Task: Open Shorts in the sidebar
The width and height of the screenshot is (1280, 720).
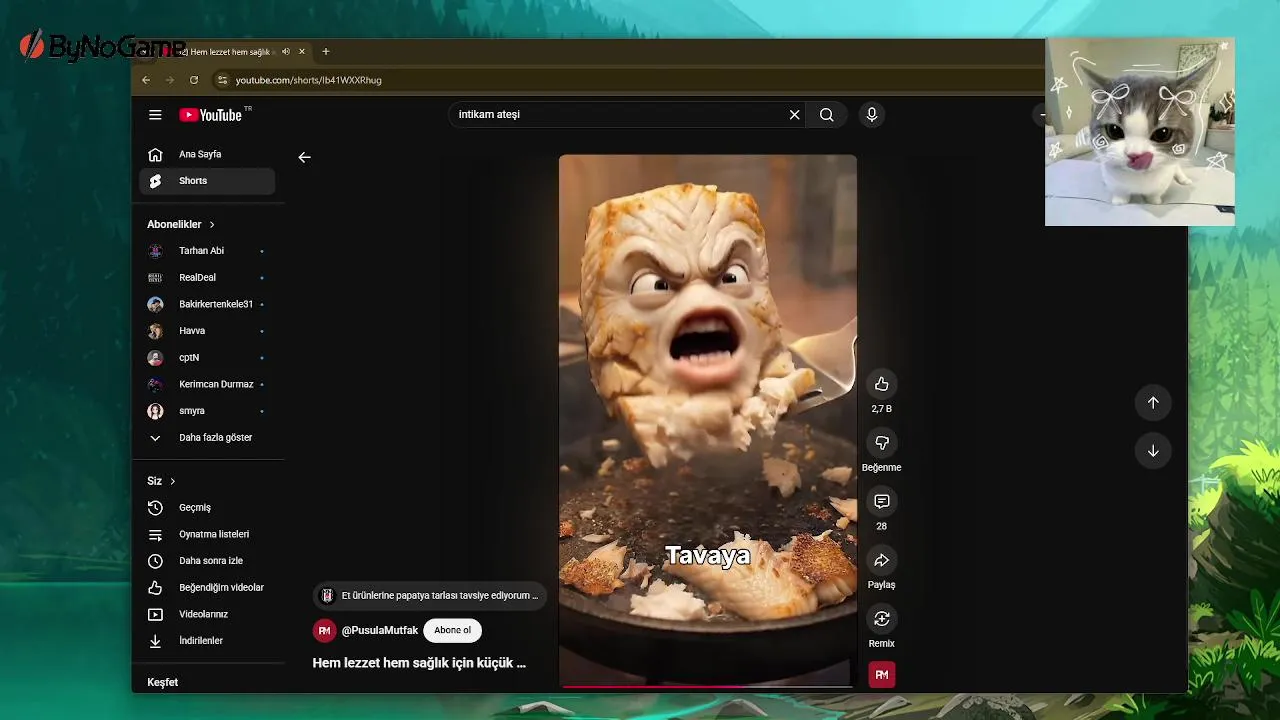Action: tap(207, 181)
